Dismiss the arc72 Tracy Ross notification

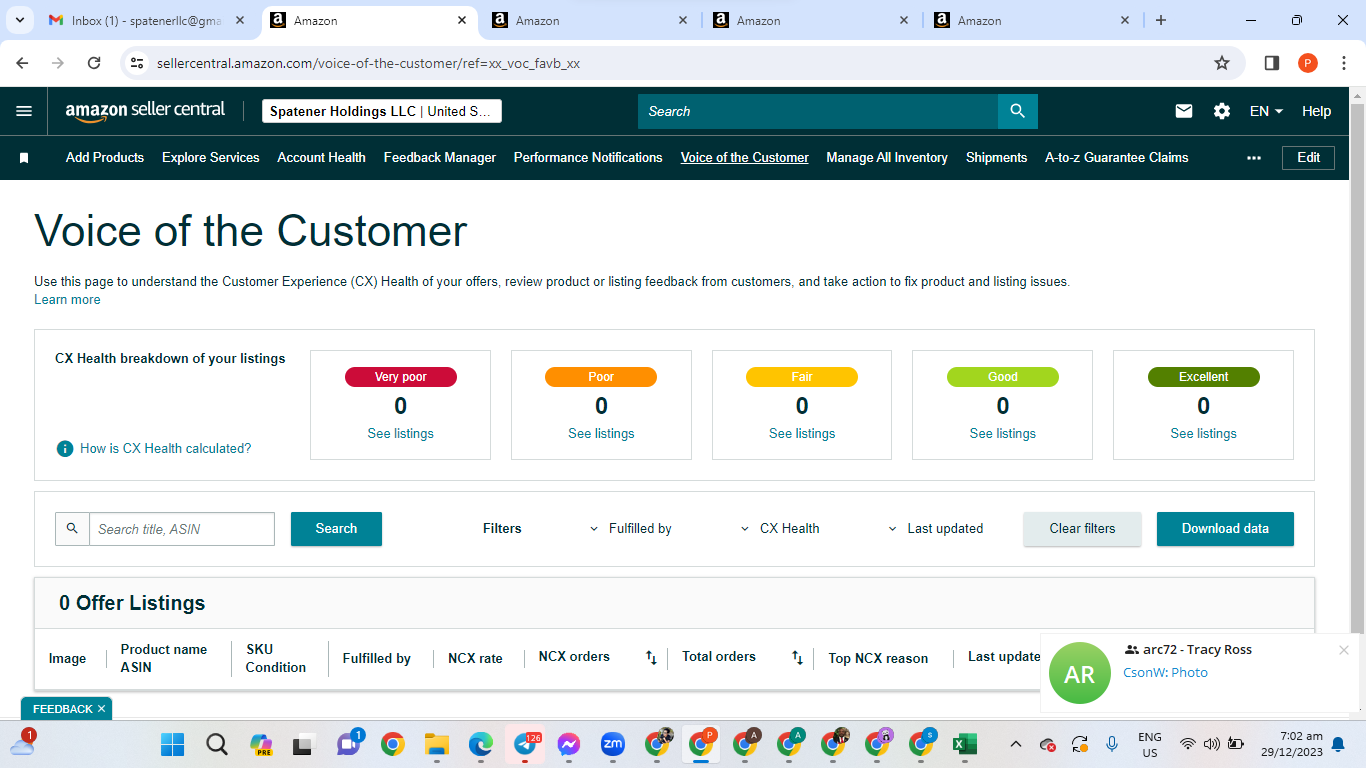click(1344, 650)
